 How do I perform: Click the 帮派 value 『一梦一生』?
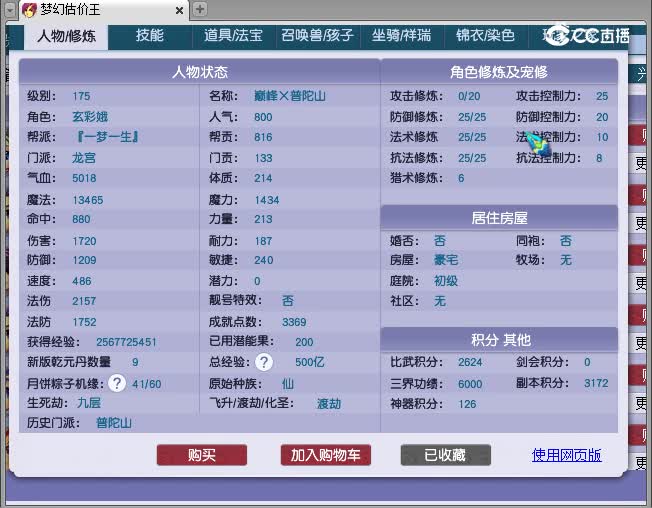(x=107, y=137)
